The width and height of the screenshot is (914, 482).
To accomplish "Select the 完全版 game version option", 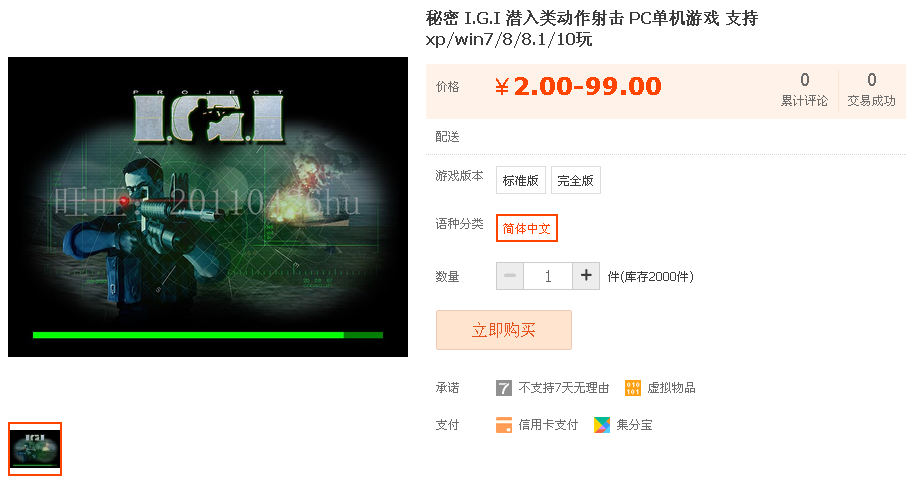I will tap(575, 180).
